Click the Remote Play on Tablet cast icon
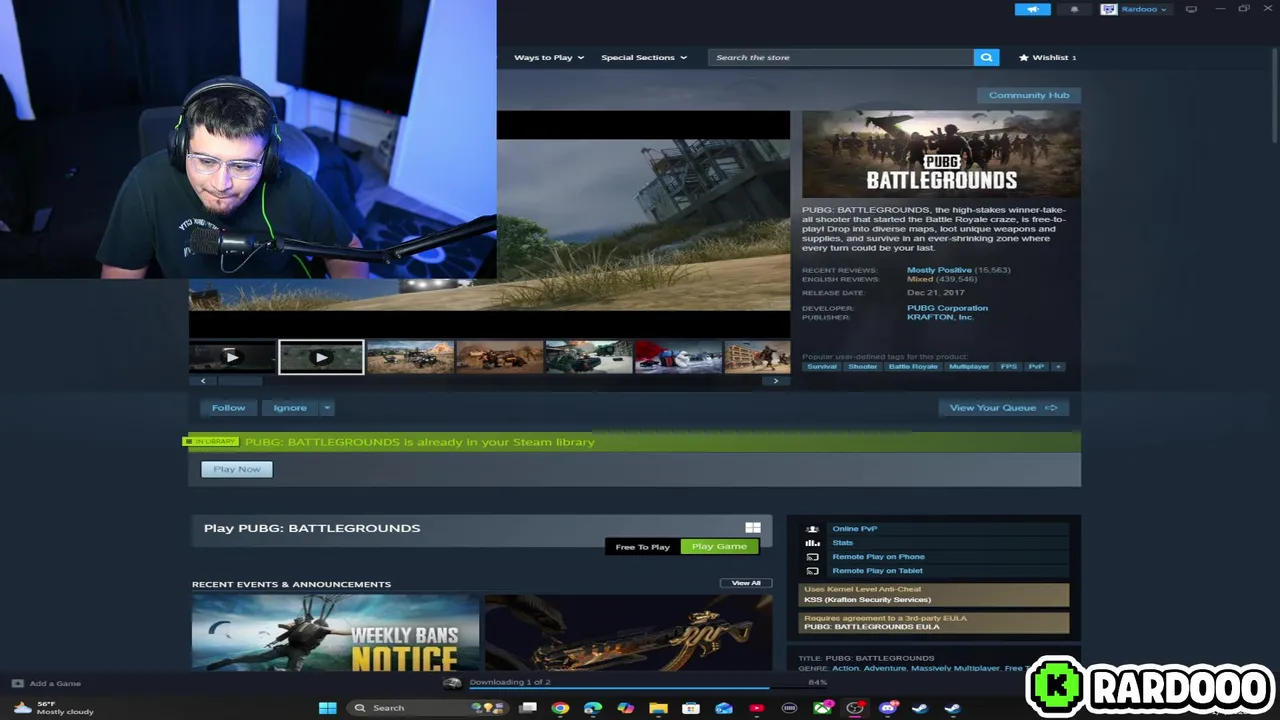Viewport: 1280px width, 720px height. point(812,570)
